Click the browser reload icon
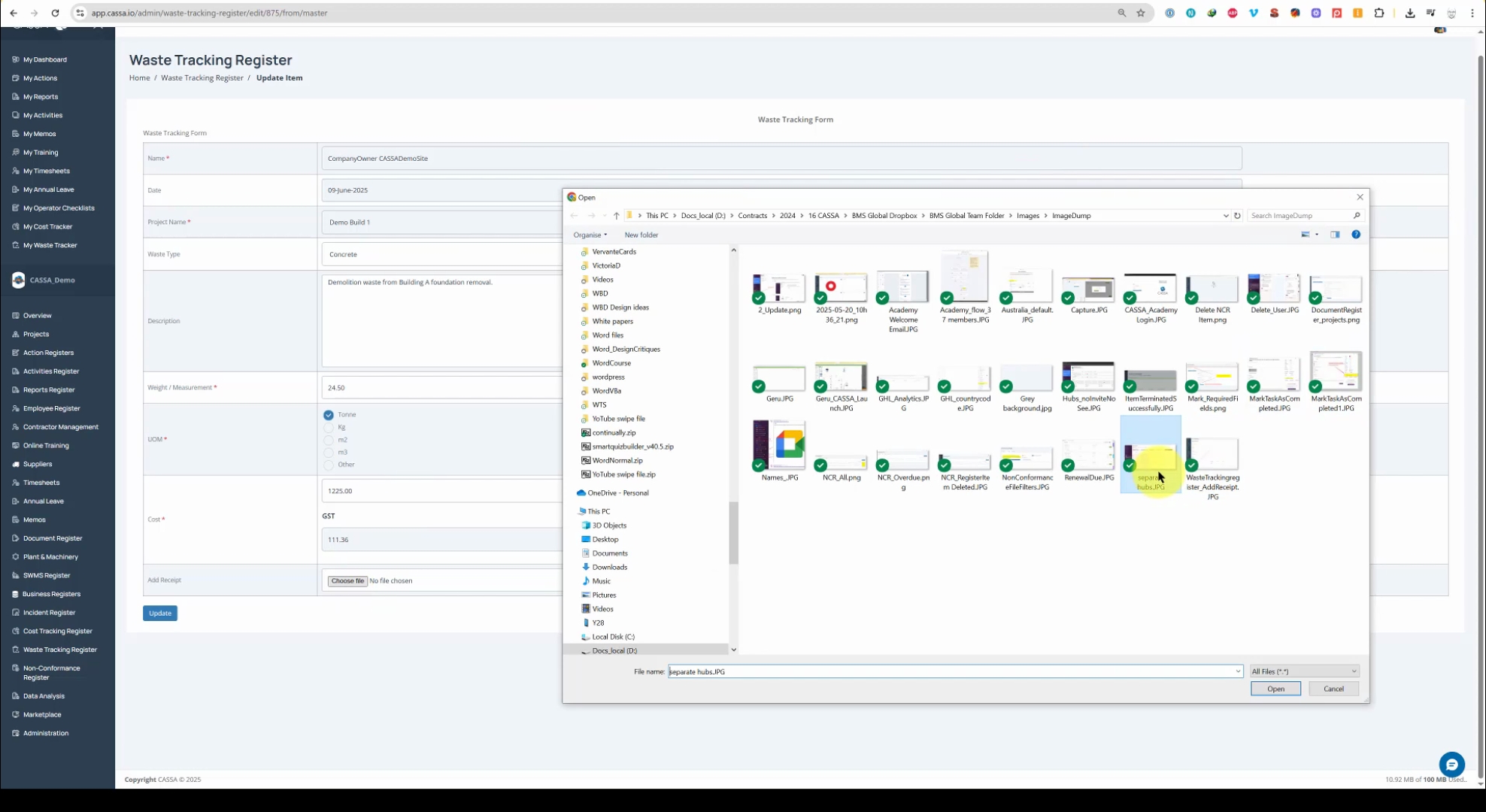The width and height of the screenshot is (1486, 812). [x=55, y=13]
